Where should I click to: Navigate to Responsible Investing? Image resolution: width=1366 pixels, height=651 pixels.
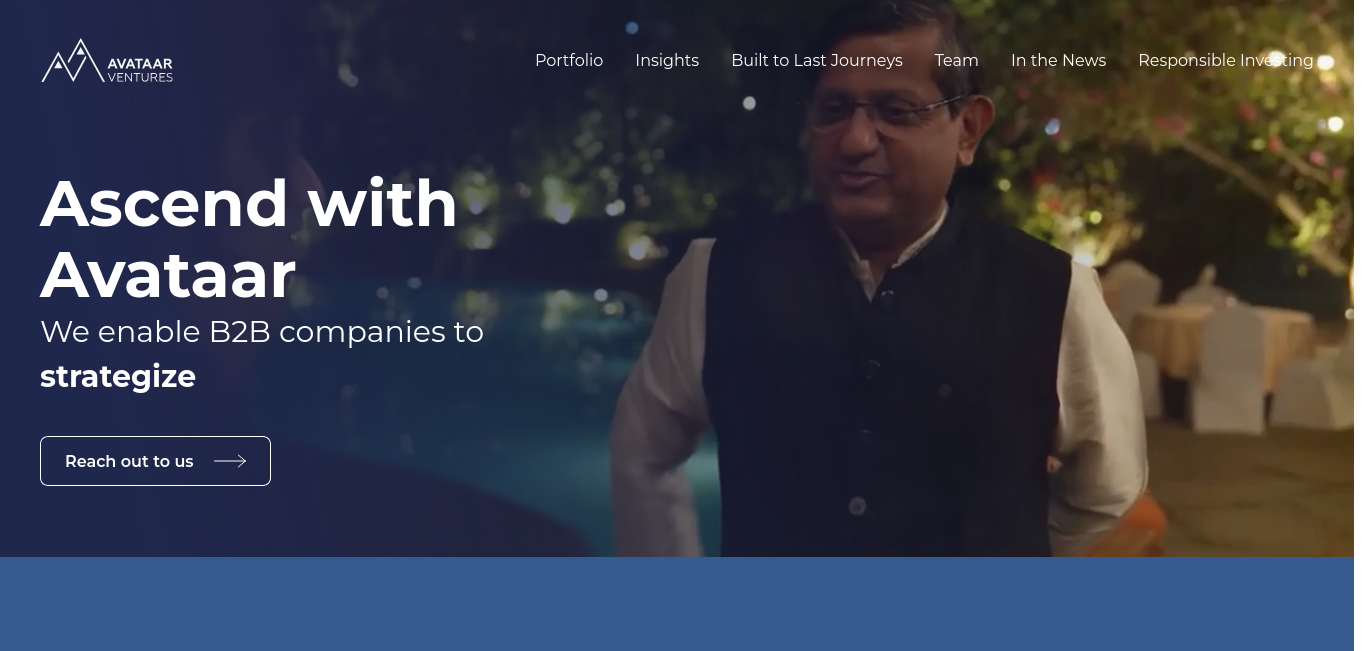[1226, 60]
